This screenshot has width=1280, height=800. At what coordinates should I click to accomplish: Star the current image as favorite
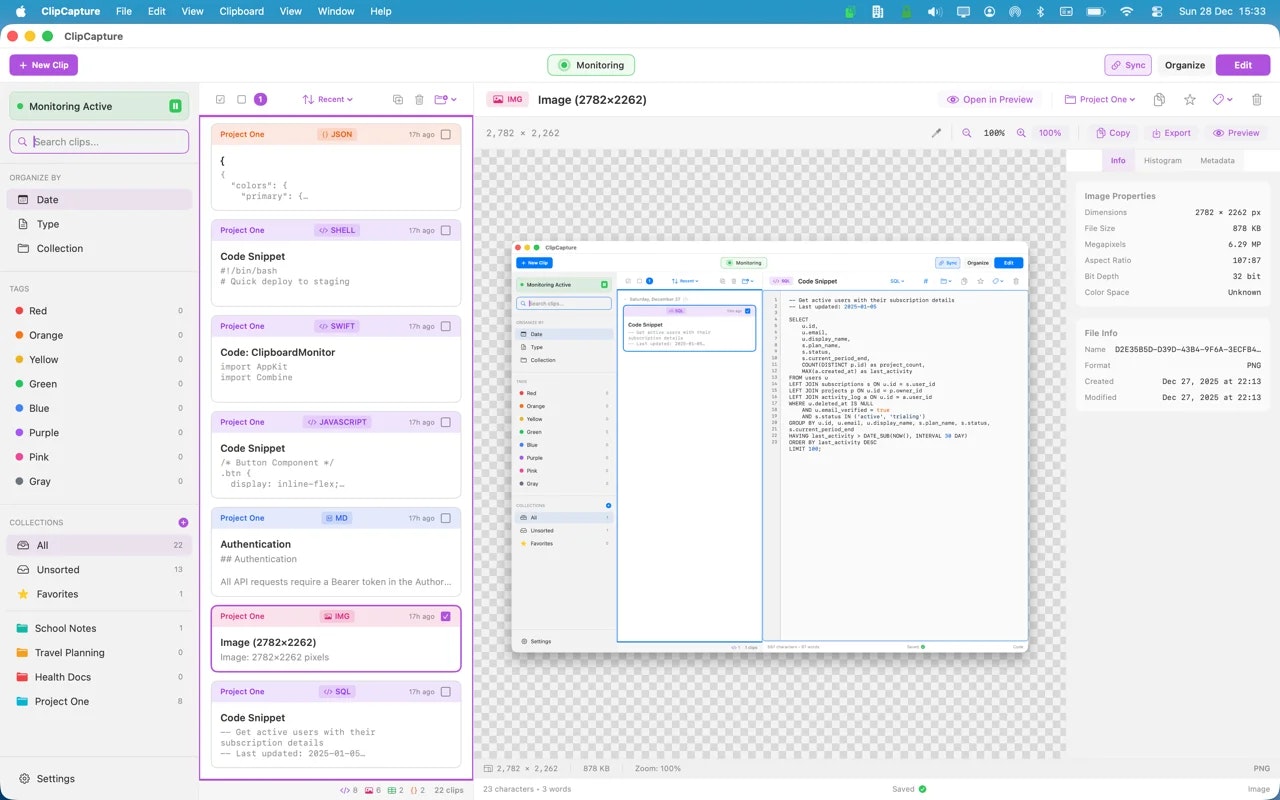point(1190,100)
